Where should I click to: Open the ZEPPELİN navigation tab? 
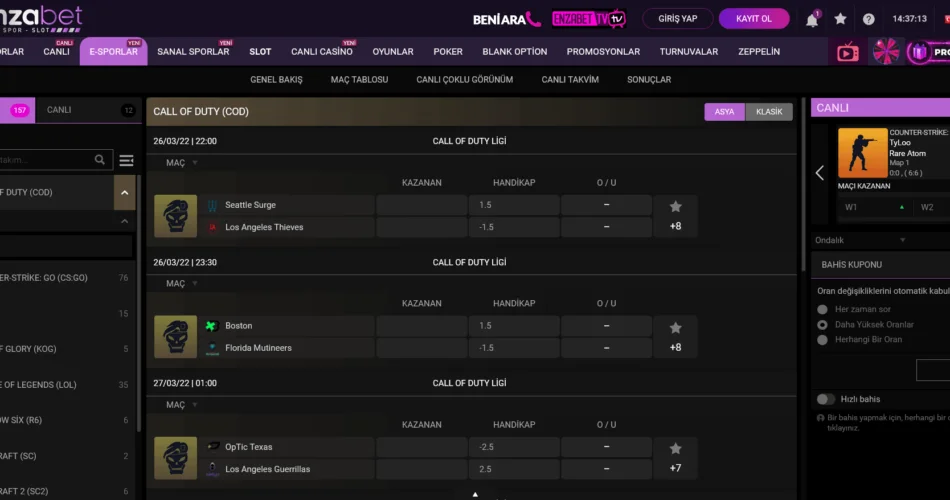tap(759, 52)
